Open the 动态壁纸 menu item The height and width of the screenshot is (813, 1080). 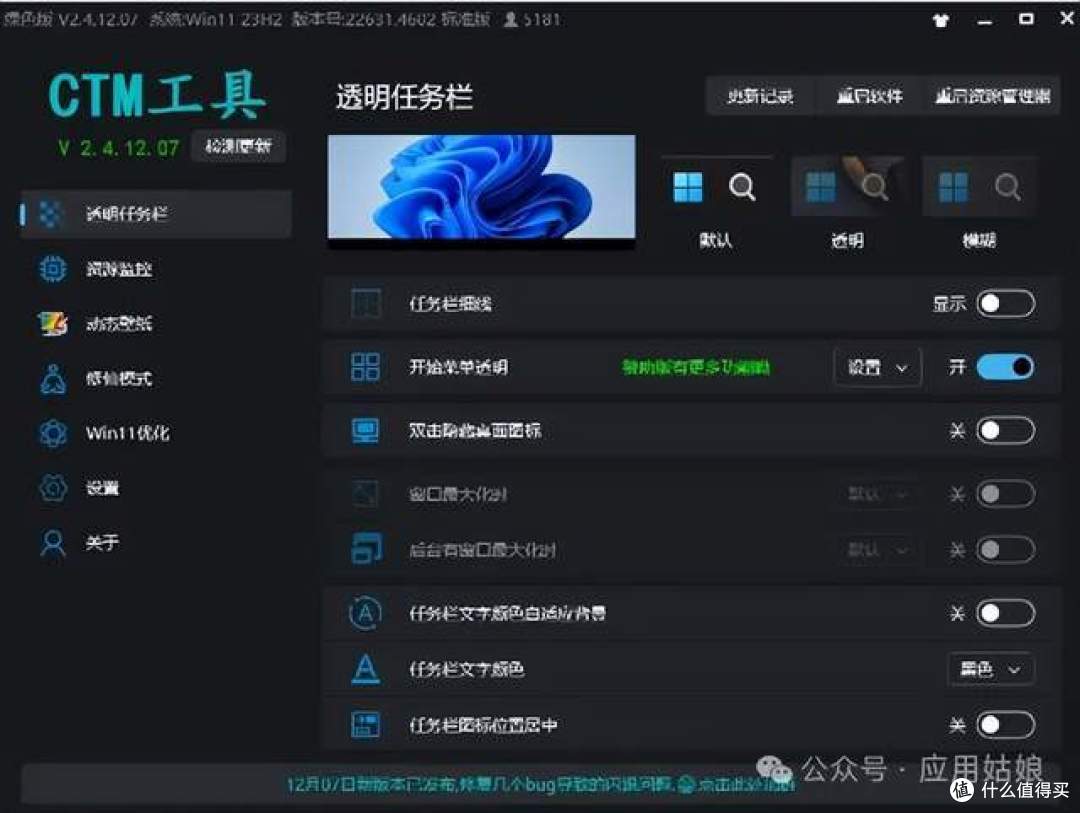[156, 323]
